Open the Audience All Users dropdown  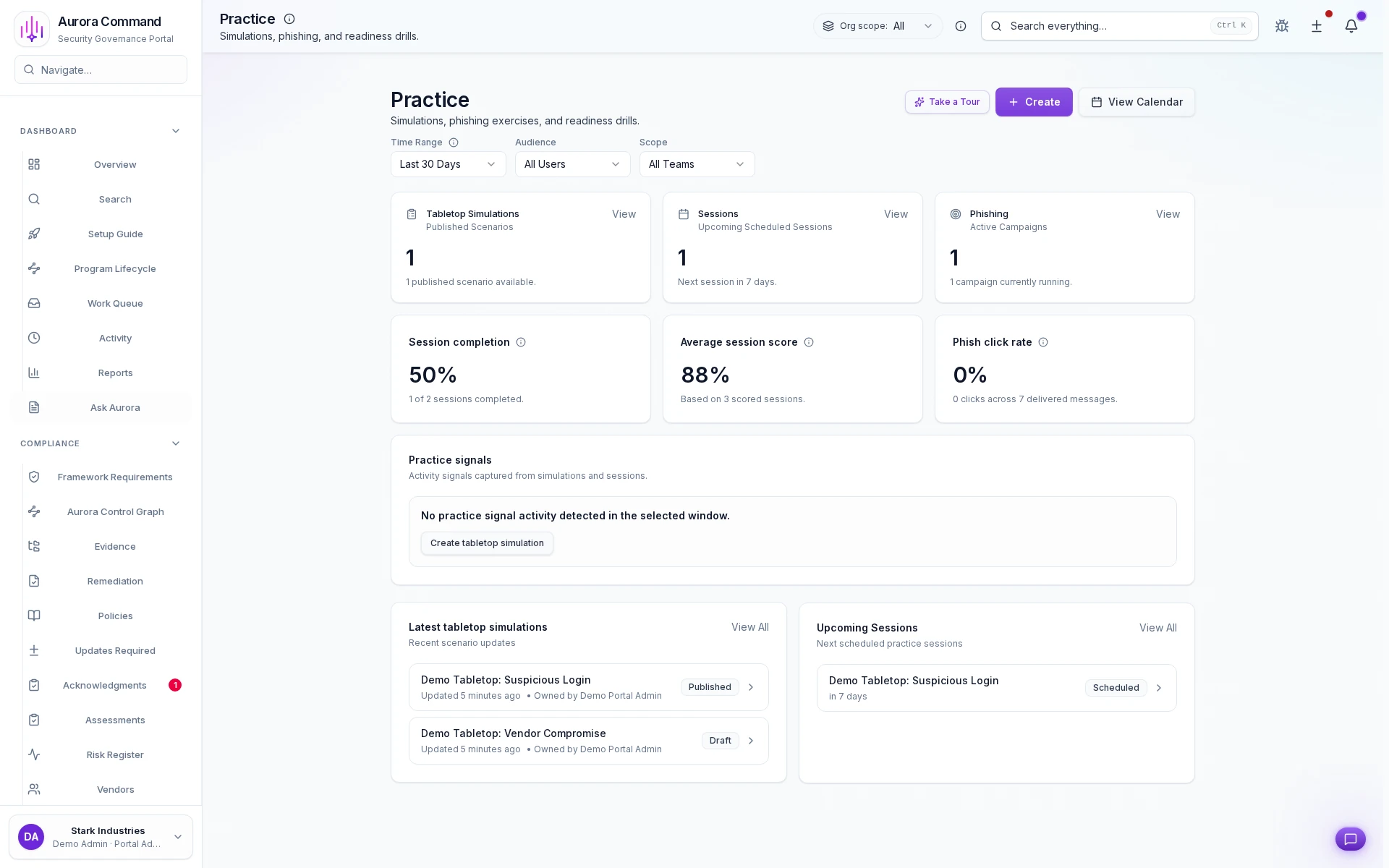572,164
